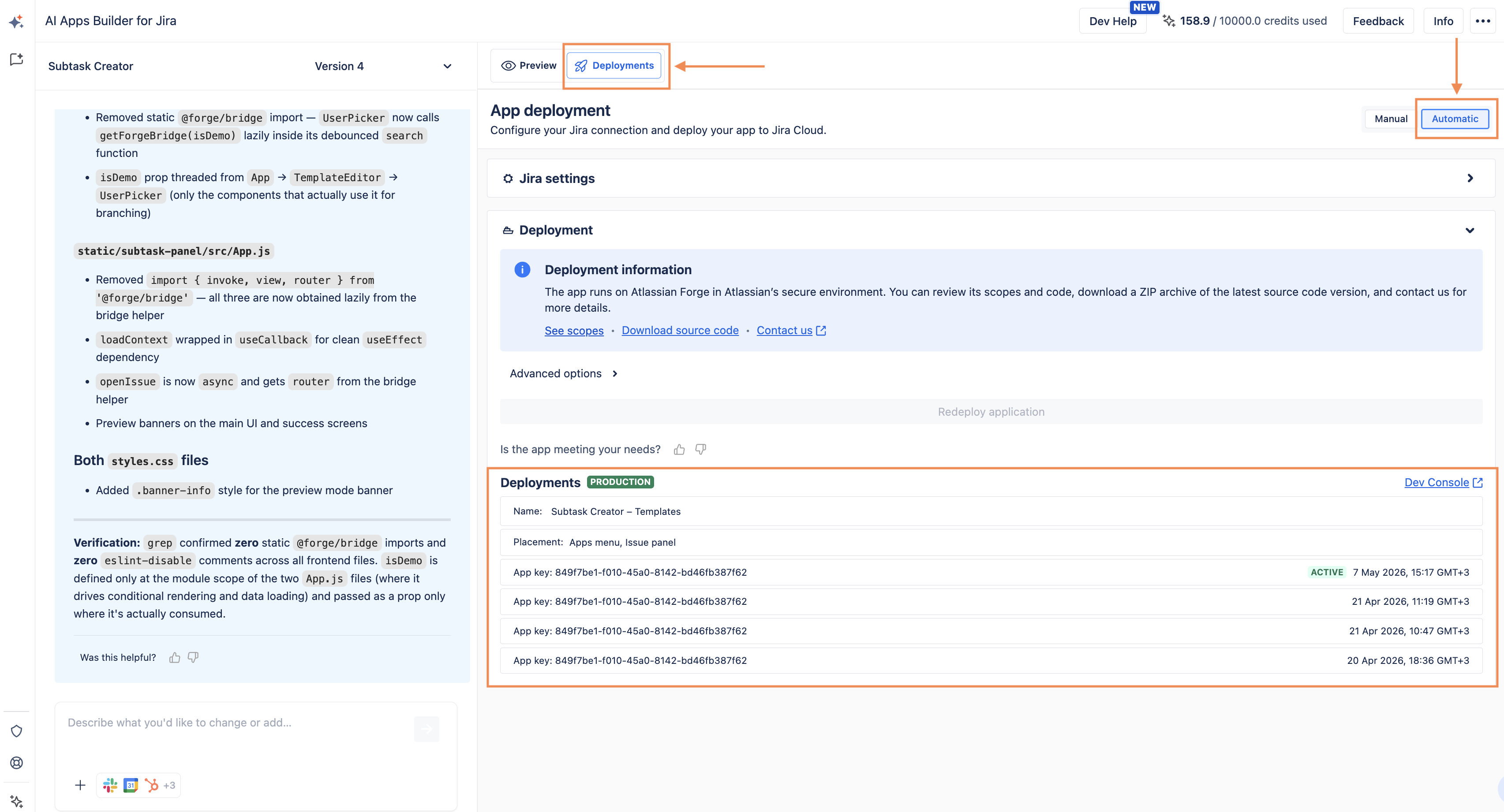Click the rocket icon on Deployments tab

point(581,66)
